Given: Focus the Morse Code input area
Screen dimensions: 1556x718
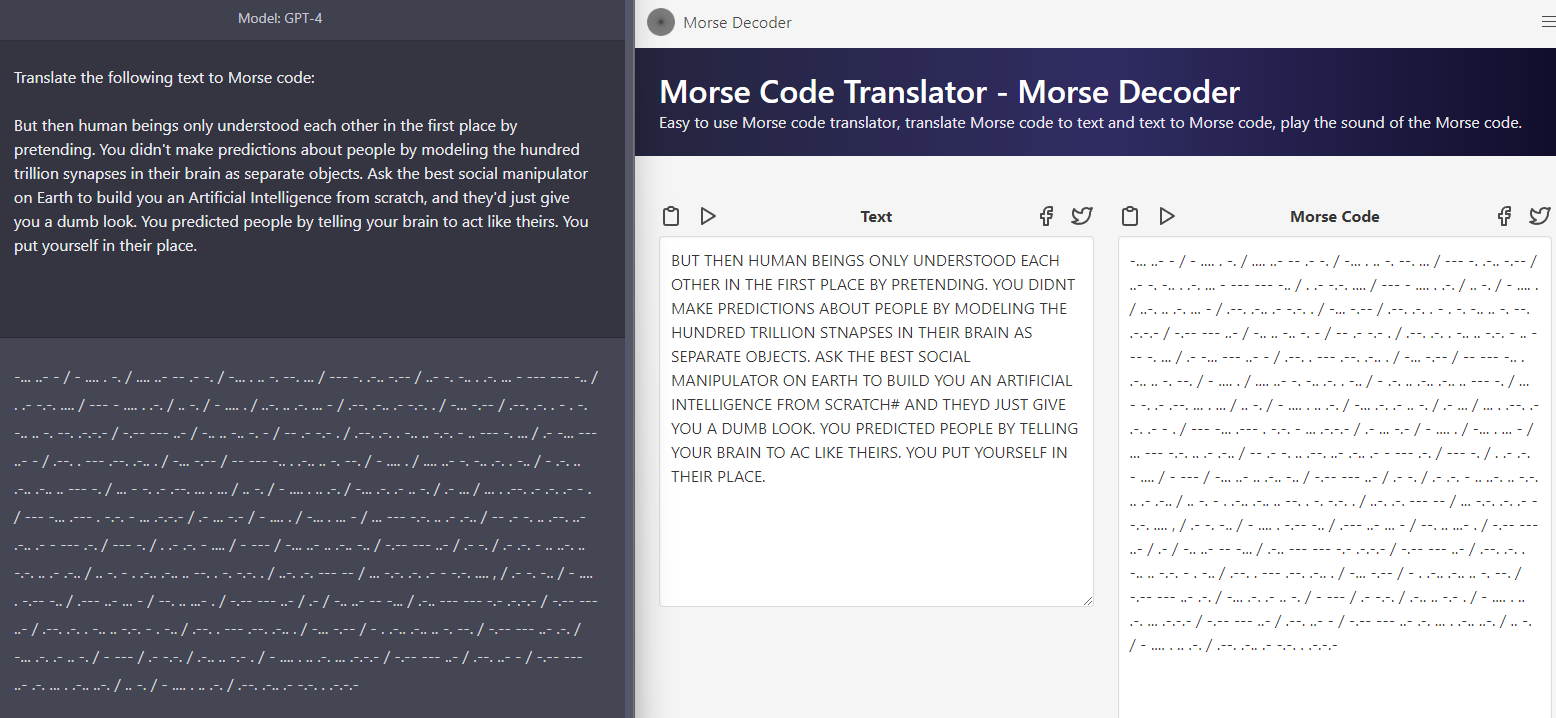Looking at the screenshot, I should 1335,477.
